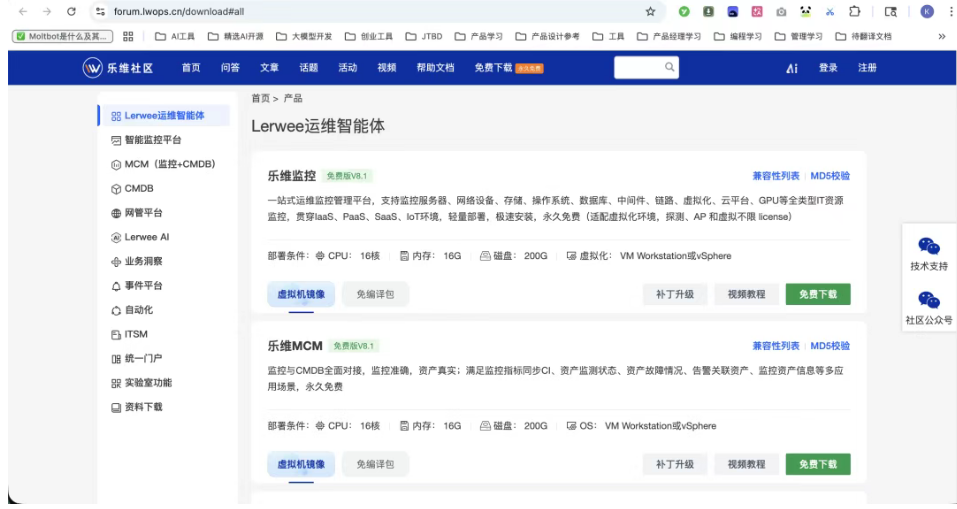Viewport: 957px width, 509px height.
Task: Open 事件平台 bell icon in sidebar
Action: click(x=116, y=286)
